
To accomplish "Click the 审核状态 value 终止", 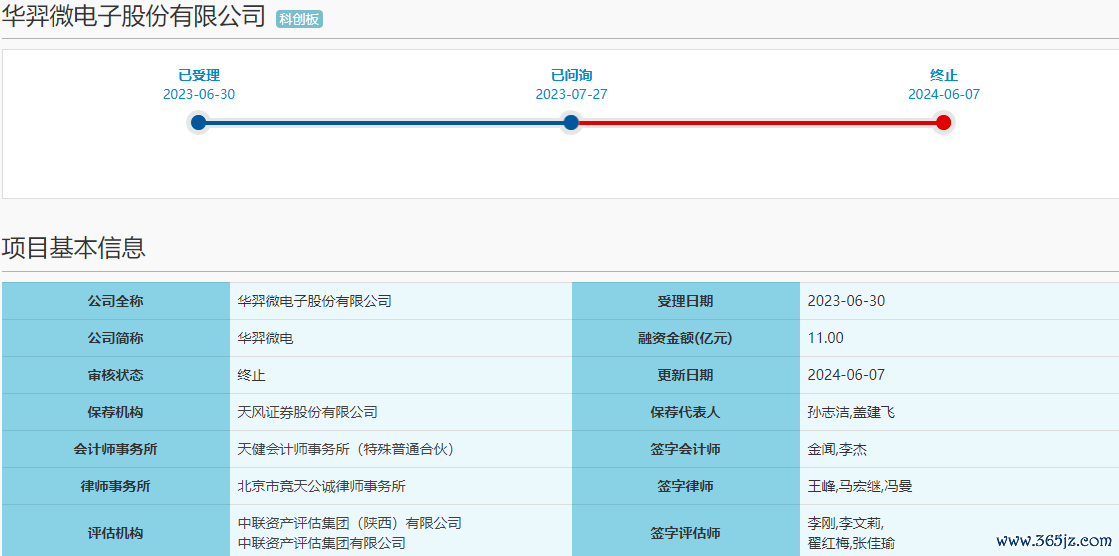I will (x=251, y=375).
